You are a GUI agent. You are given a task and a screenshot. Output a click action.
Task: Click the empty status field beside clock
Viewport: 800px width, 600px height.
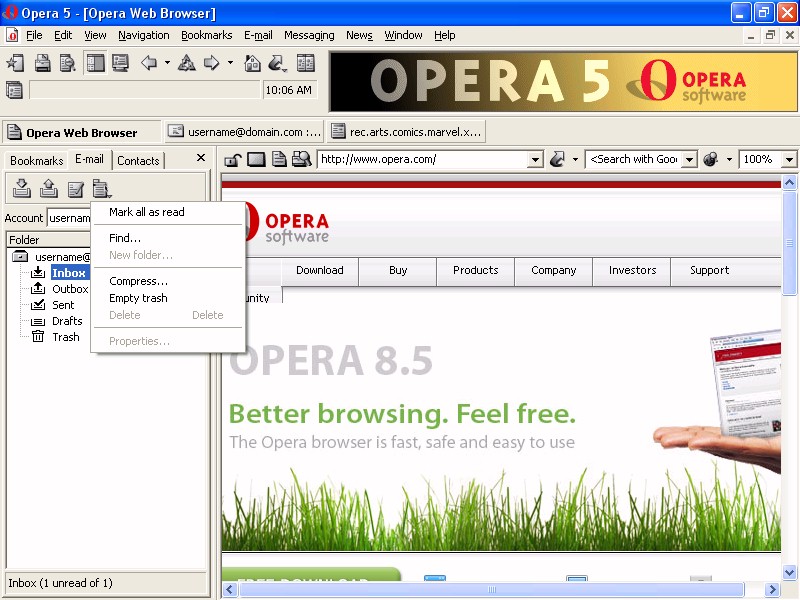[144, 90]
